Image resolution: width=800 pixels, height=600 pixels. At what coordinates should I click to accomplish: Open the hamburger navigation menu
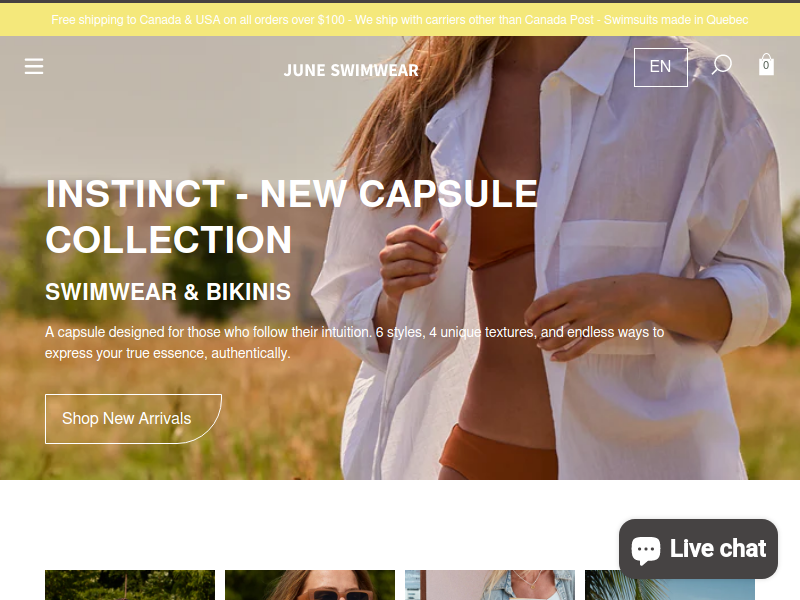pos(34,66)
